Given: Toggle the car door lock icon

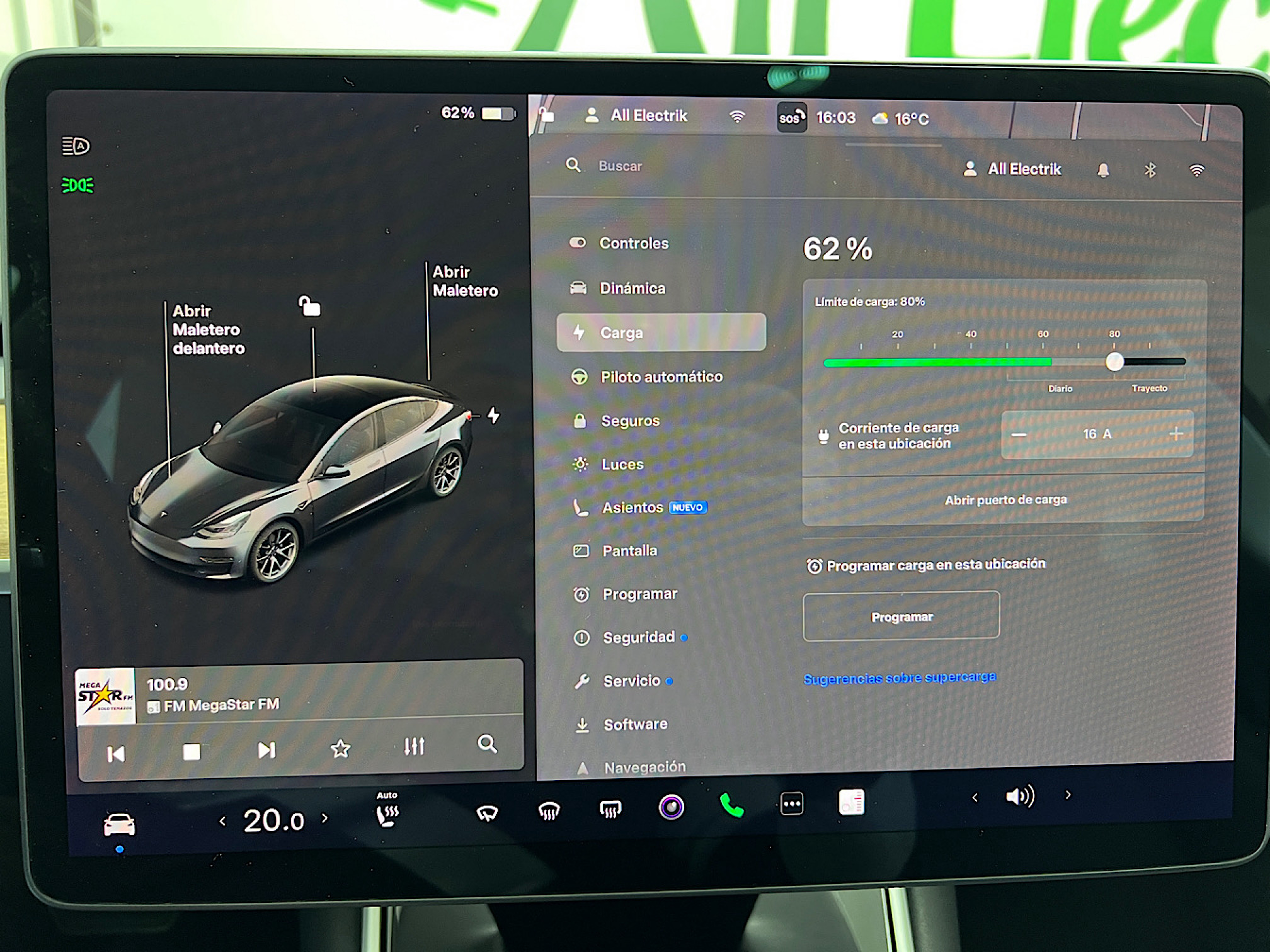Looking at the screenshot, I should coord(309,307).
